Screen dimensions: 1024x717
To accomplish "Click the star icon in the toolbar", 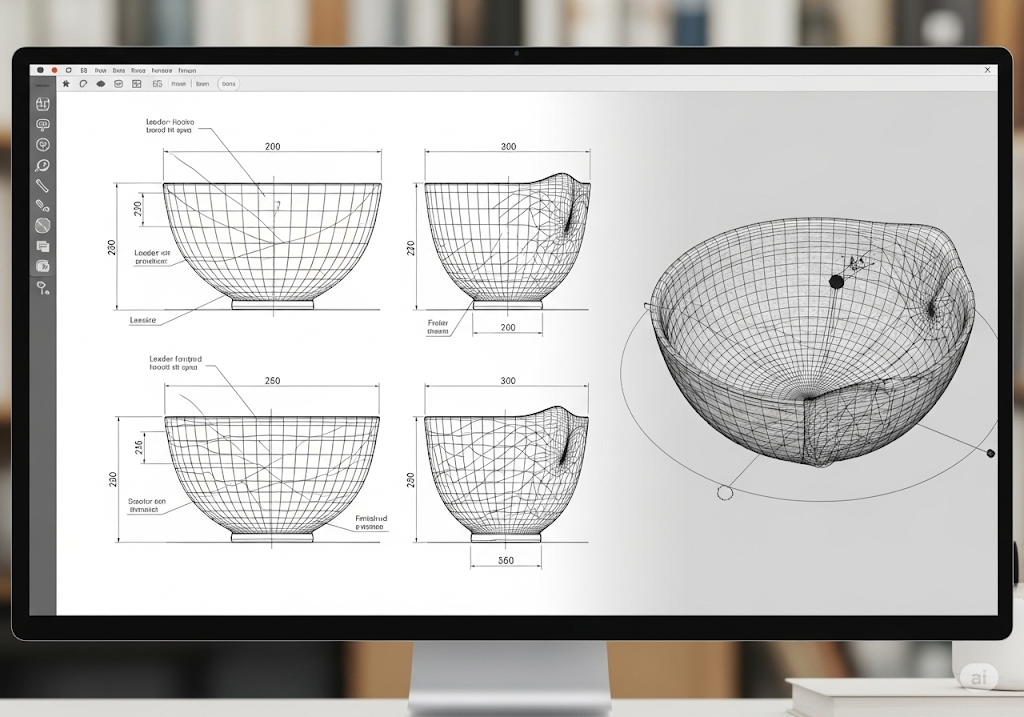I will coord(66,85).
